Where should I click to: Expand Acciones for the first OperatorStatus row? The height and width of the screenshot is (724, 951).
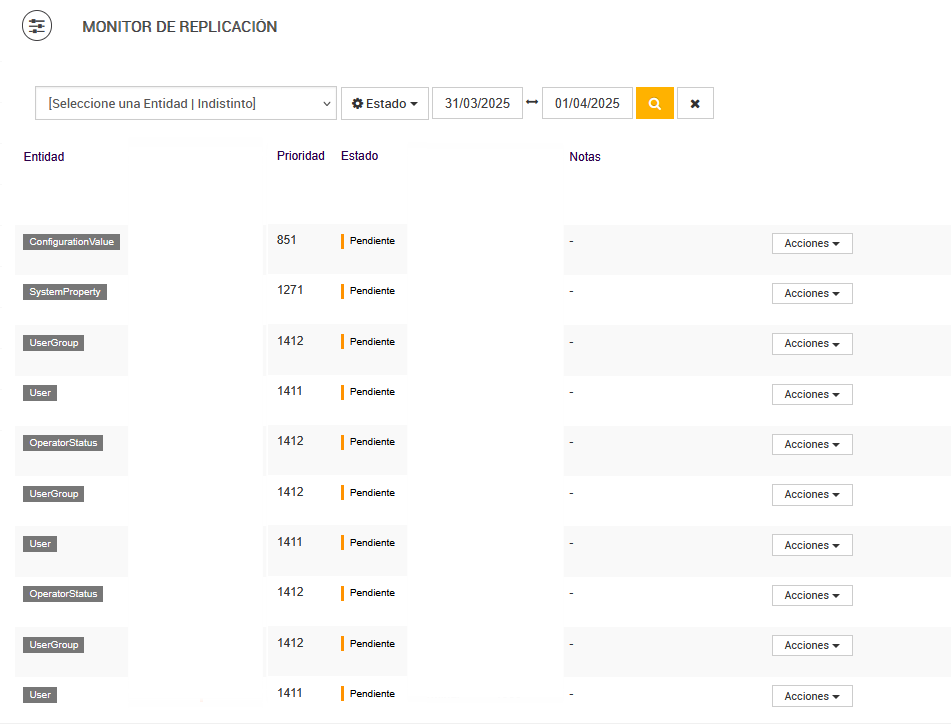(x=812, y=445)
